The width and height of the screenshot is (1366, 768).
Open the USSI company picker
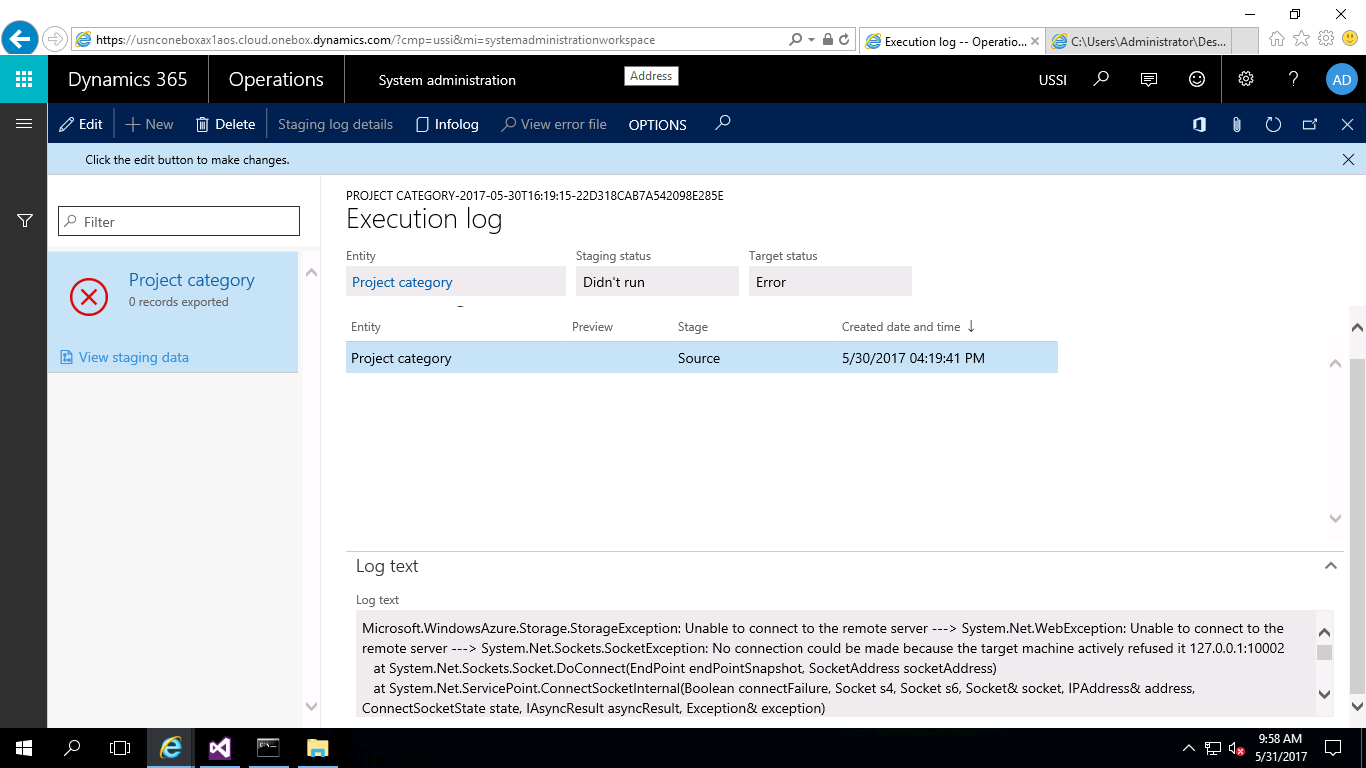point(1052,80)
